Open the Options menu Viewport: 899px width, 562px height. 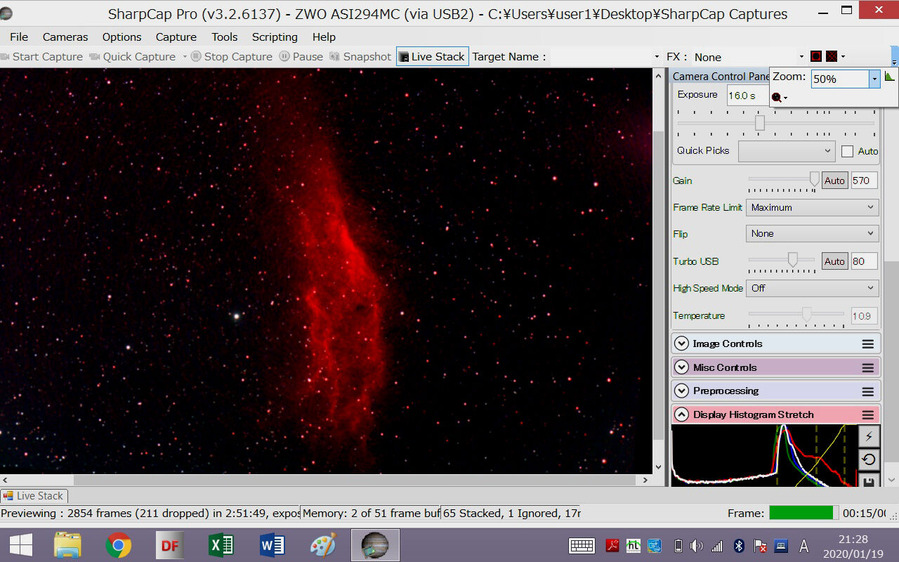click(x=122, y=37)
